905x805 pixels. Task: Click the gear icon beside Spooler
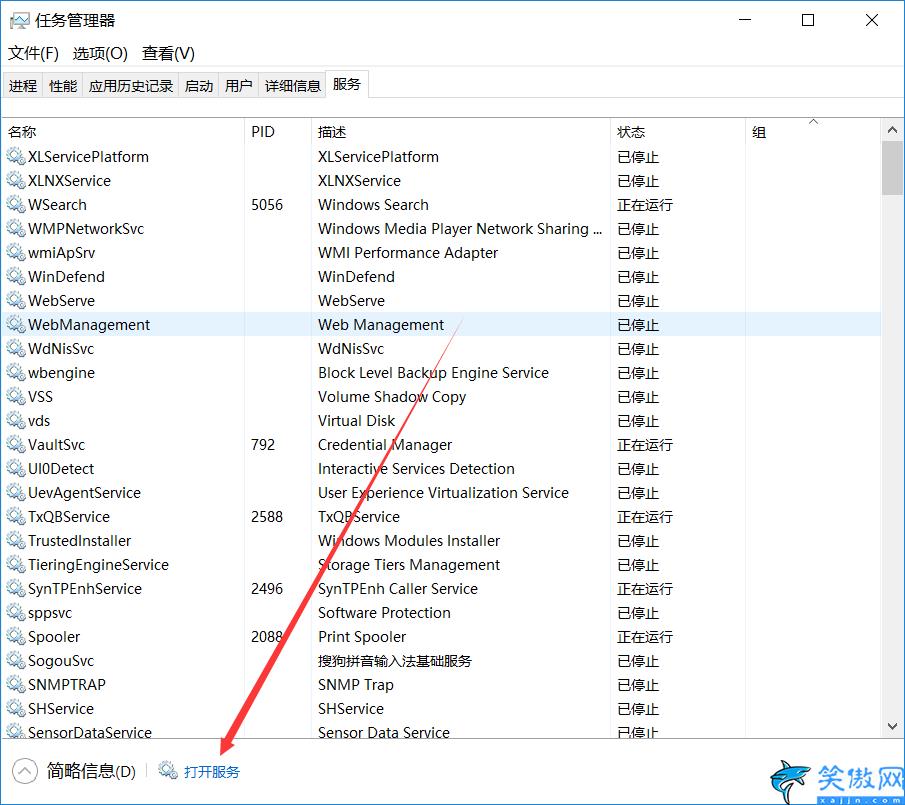[x=16, y=636]
